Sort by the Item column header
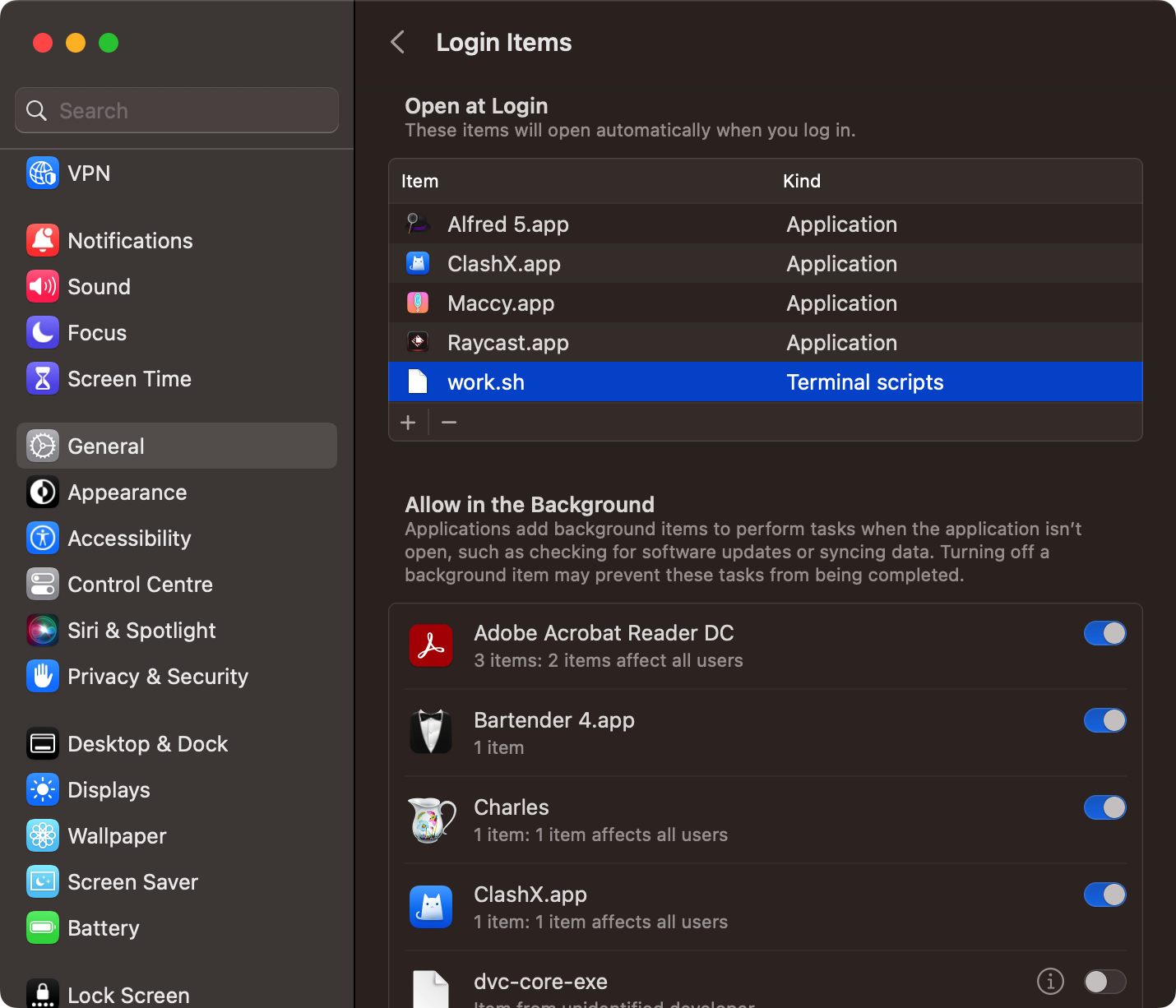 click(x=419, y=181)
